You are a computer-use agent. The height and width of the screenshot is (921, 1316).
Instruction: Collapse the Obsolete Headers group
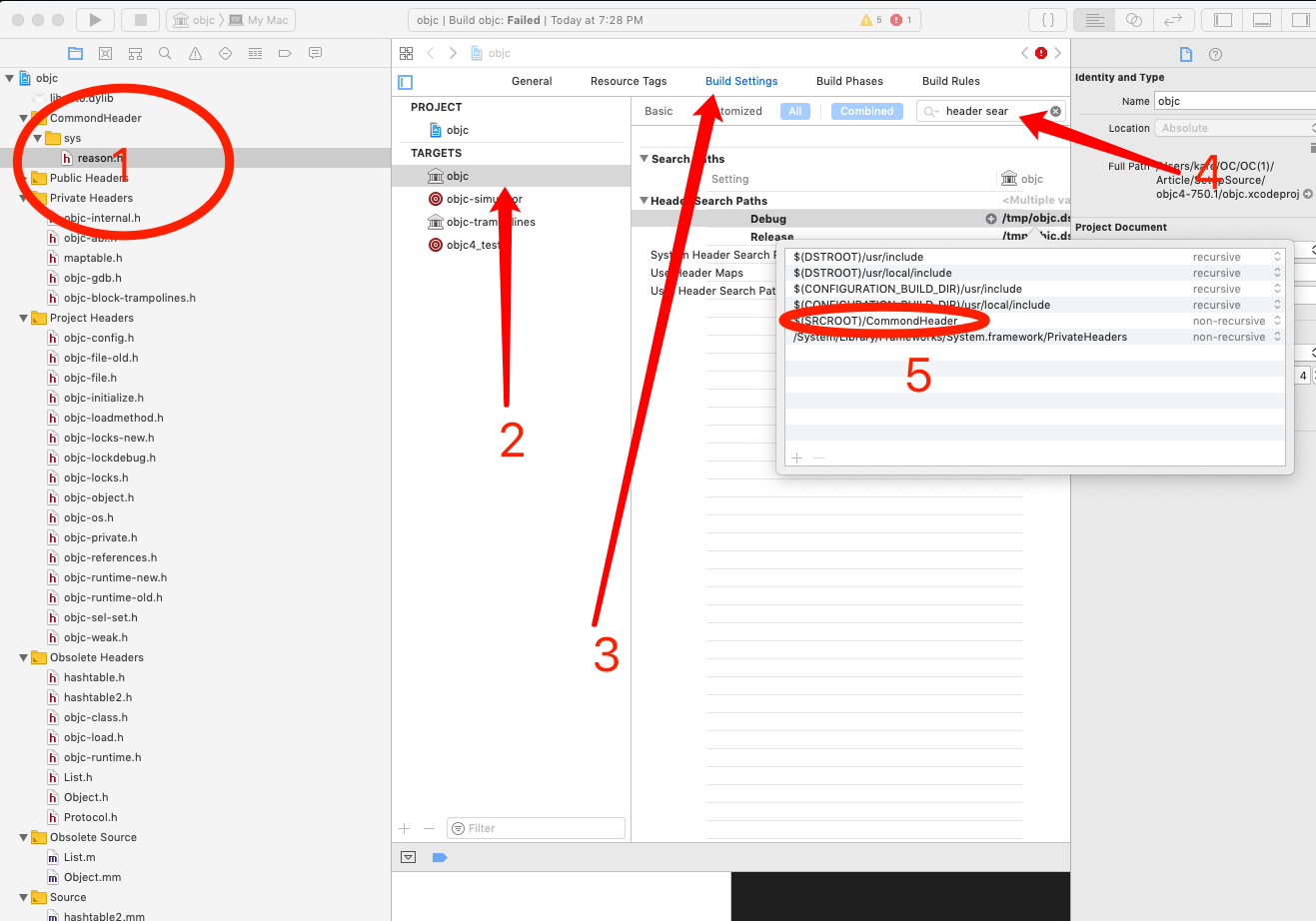click(23, 657)
